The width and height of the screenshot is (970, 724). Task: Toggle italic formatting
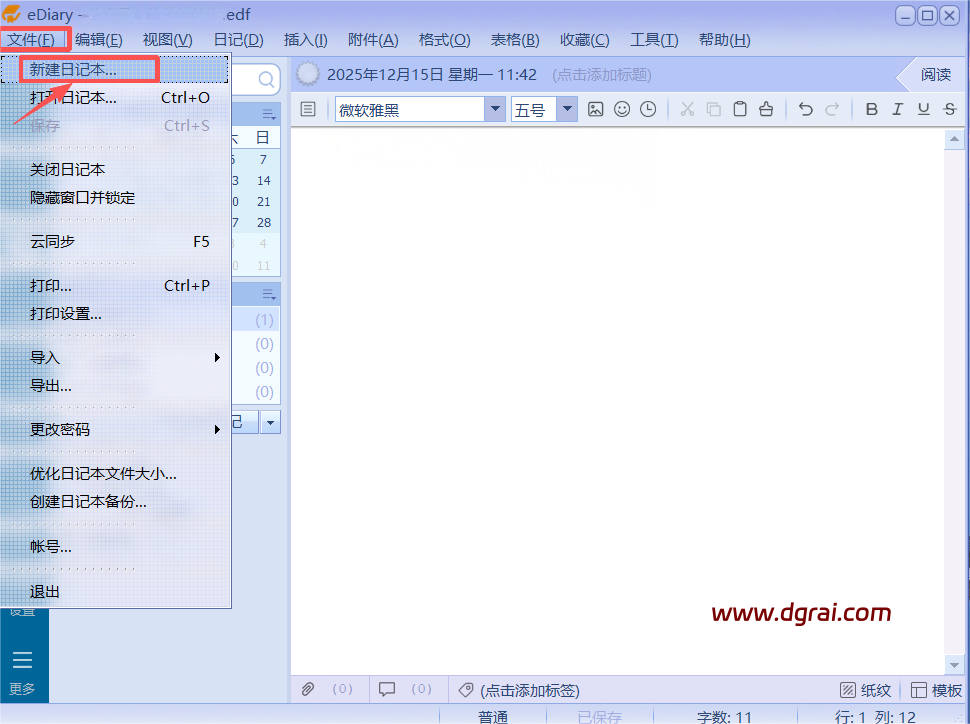897,110
